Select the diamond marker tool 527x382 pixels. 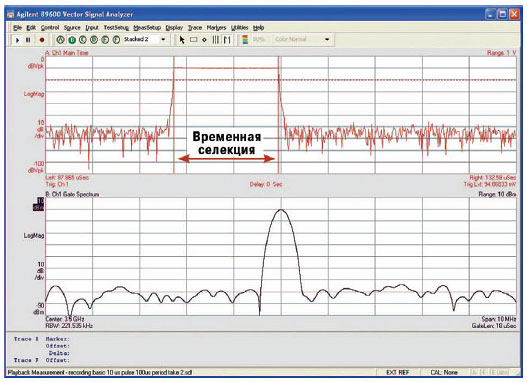(x=204, y=40)
